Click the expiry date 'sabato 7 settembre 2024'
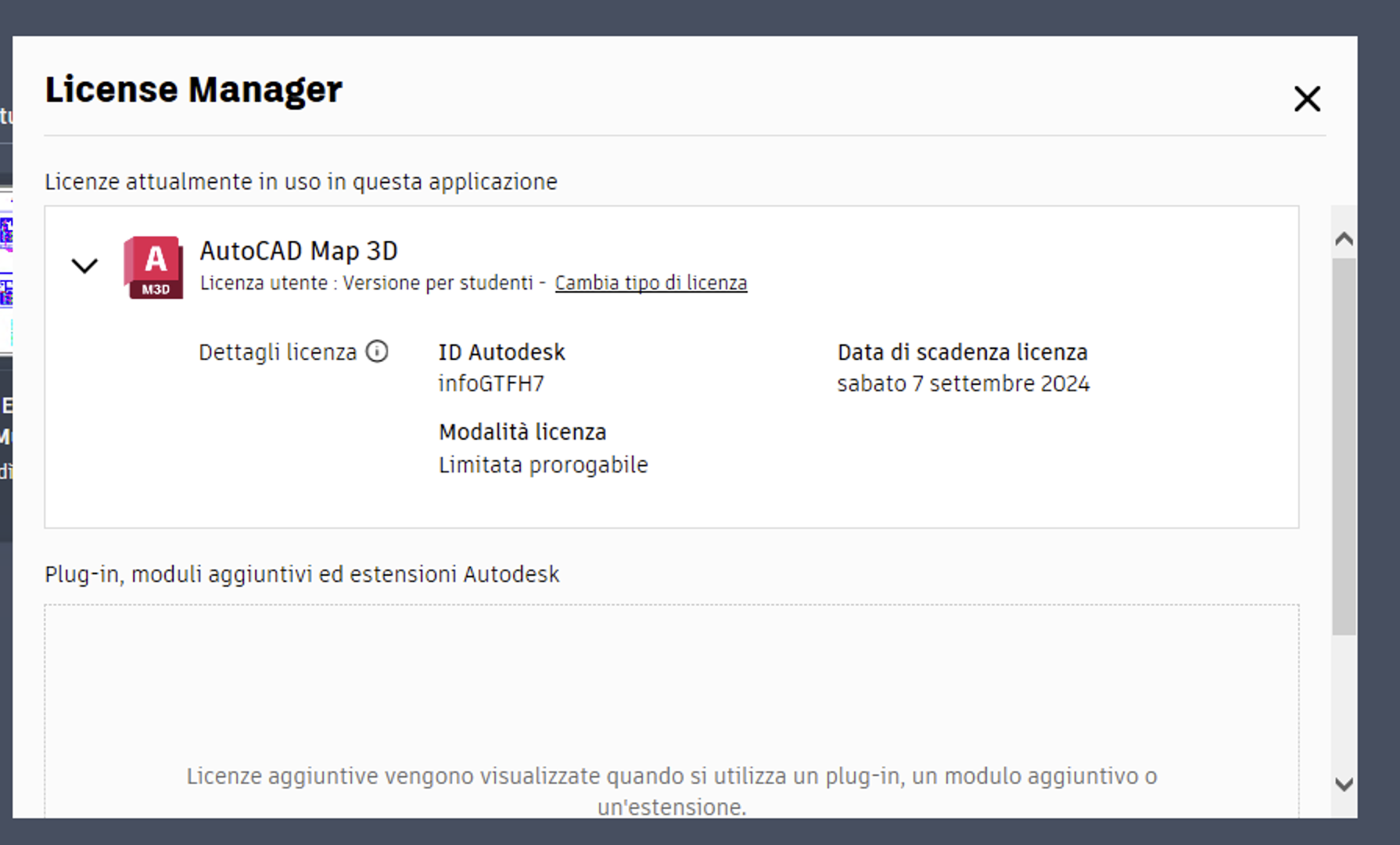The height and width of the screenshot is (845, 1400). tap(963, 384)
